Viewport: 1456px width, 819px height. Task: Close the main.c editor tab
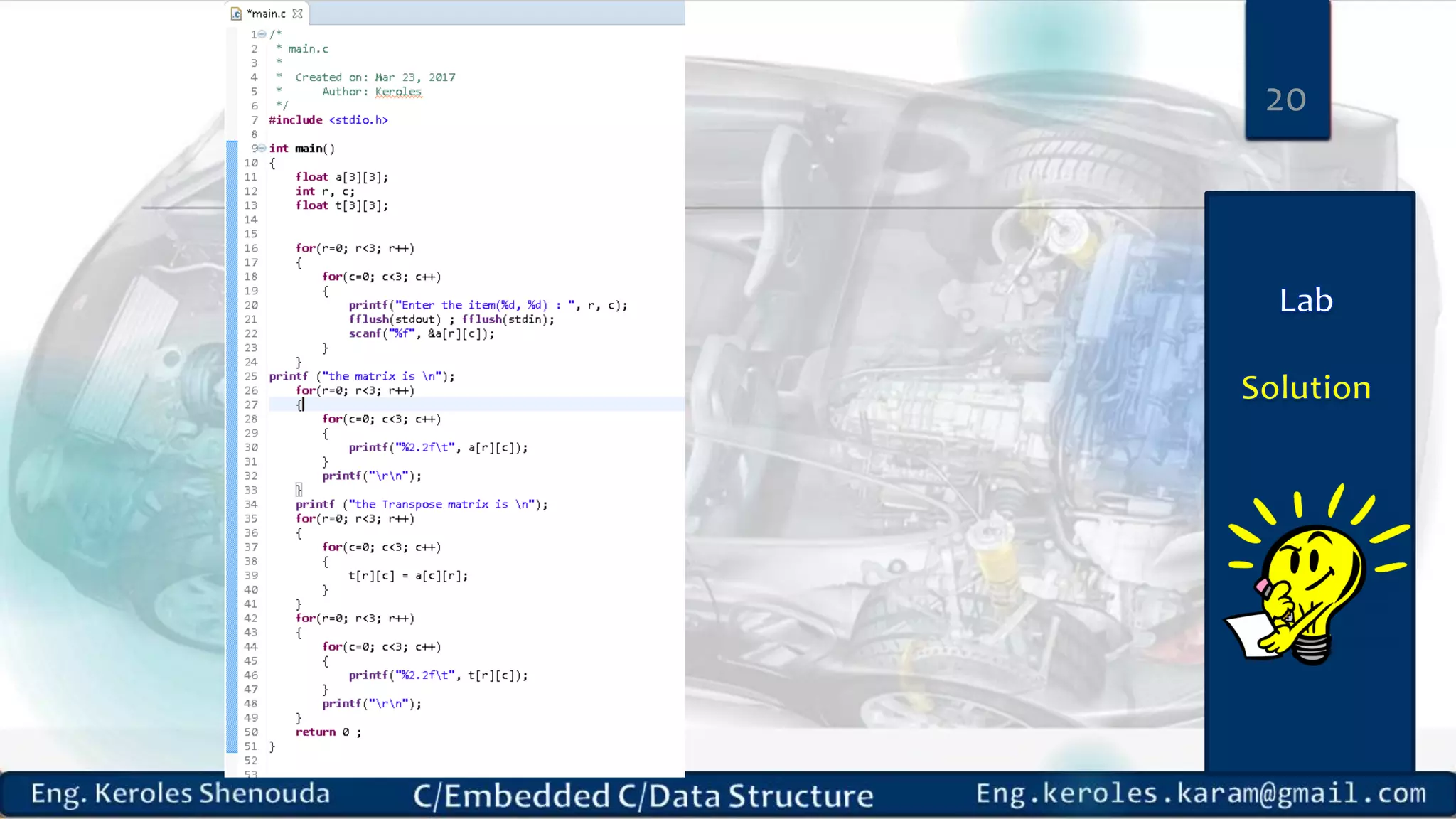(298, 14)
